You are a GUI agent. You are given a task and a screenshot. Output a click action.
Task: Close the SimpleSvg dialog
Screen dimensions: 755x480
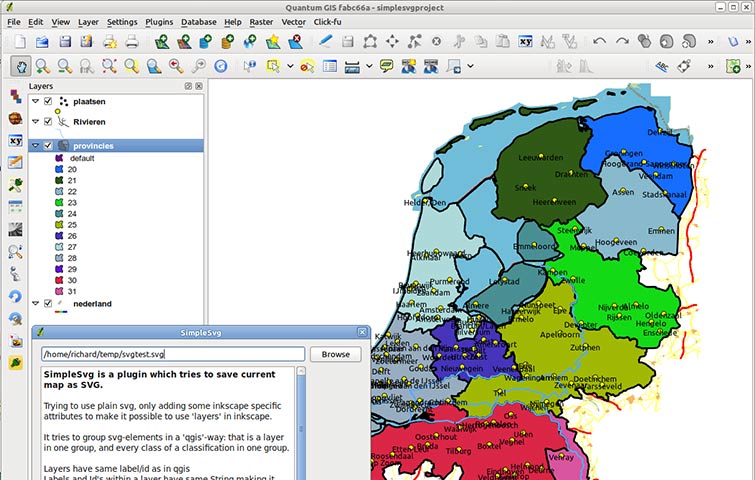(363, 332)
